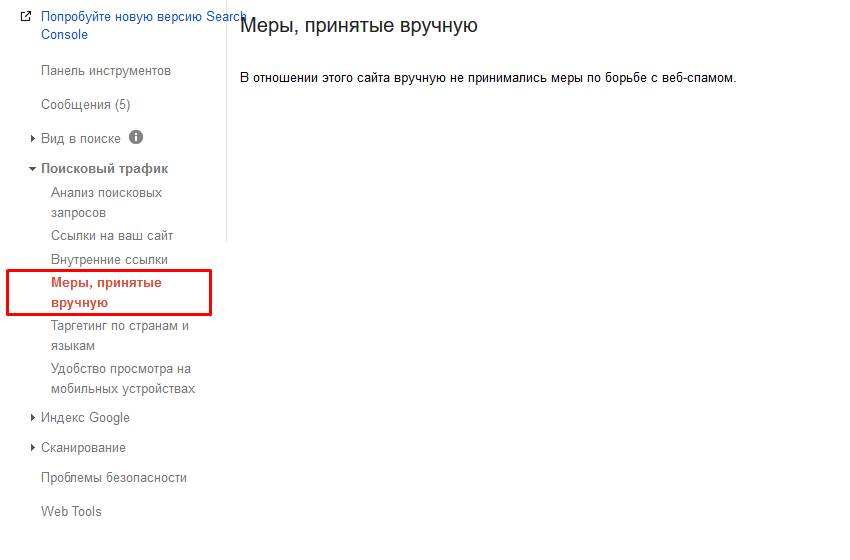Click the external link icon beside Search Console
This screenshot has width=850, height=560.
[26, 17]
